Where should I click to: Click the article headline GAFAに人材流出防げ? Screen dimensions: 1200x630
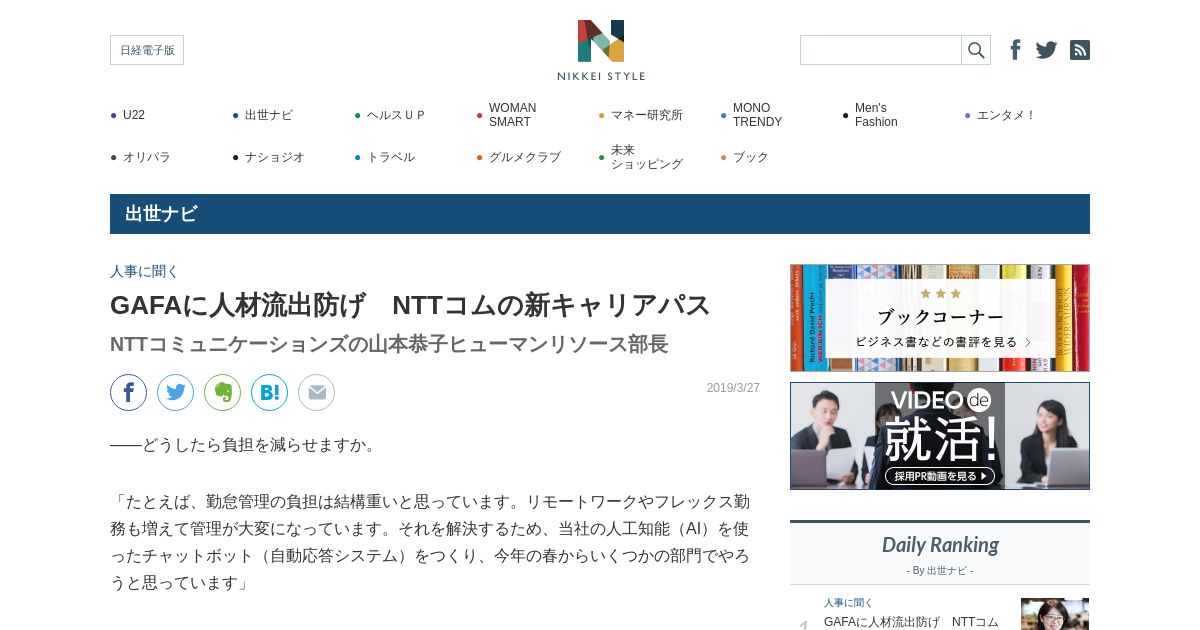tap(410, 305)
